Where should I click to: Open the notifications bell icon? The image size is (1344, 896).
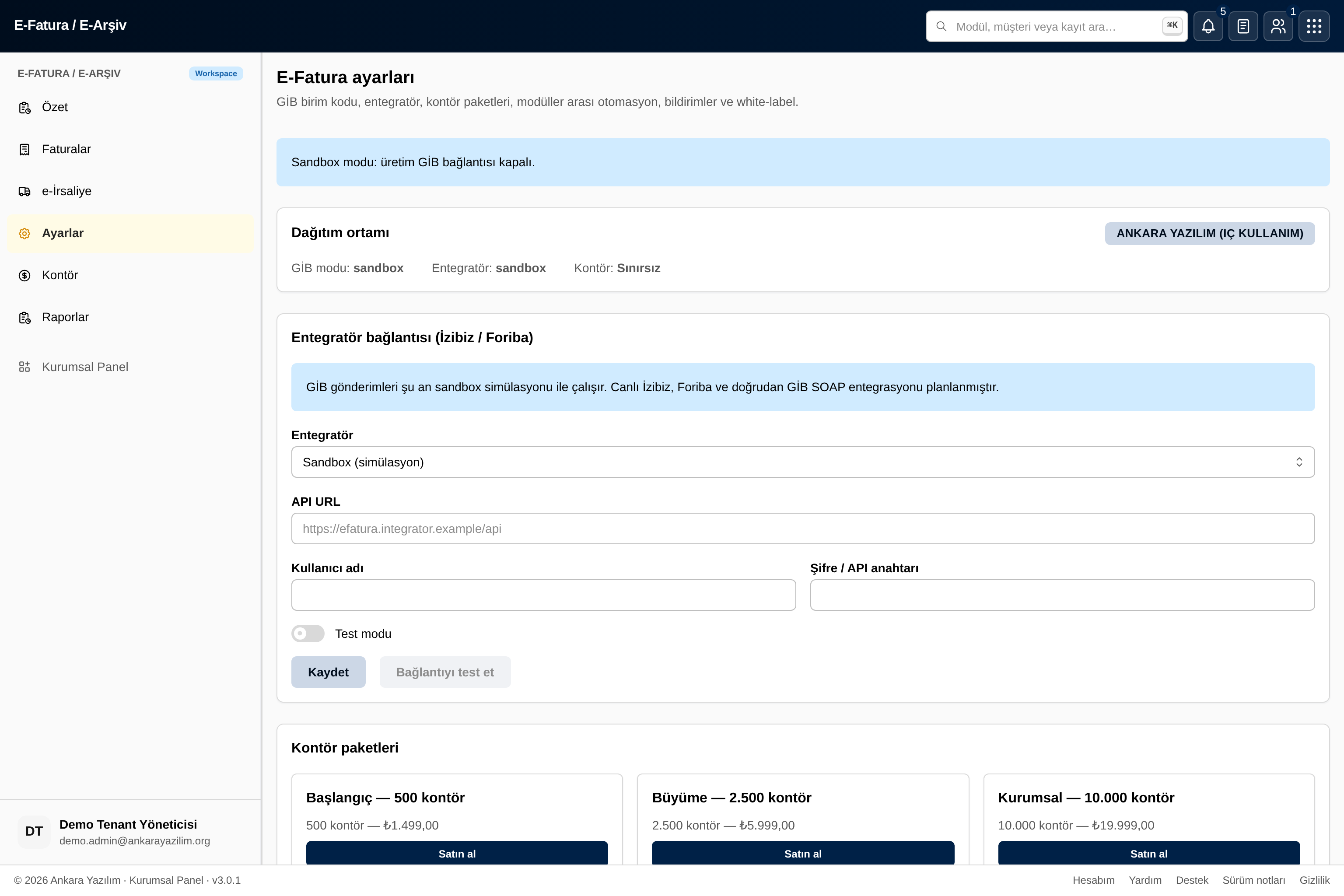[x=1208, y=26]
